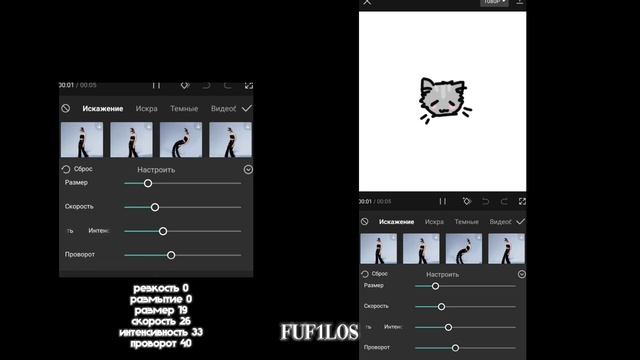Image resolution: width=640 pixels, height=360 pixels.
Task: Select third bent-pose effect thumbnail, left panel
Action: (x=181, y=140)
